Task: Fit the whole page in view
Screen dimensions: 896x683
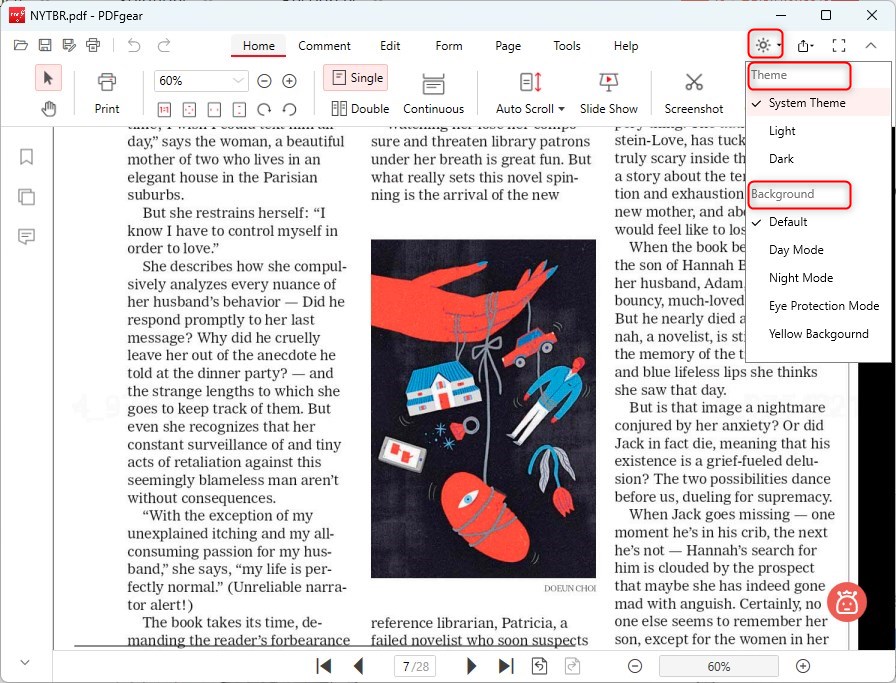Action: click(x=189, y=109)
